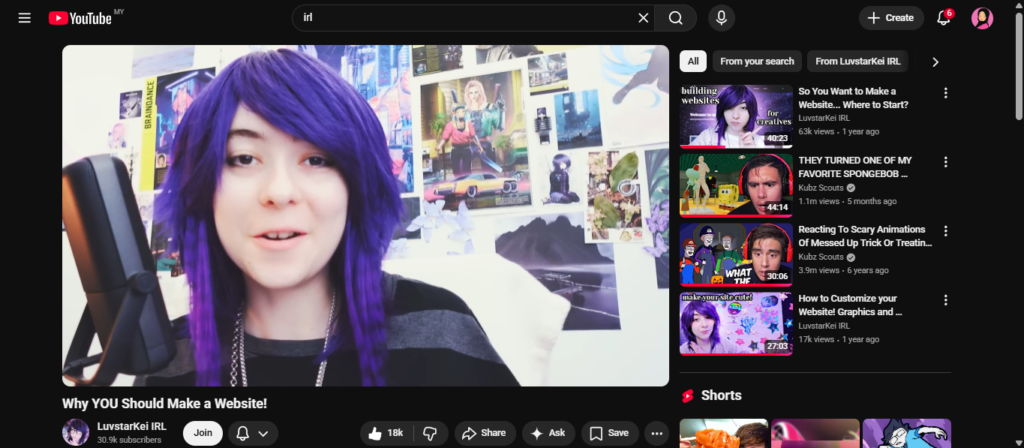Open options menu for Kubz Scouts Spongebob video
1024x448 pixels.
945,161
